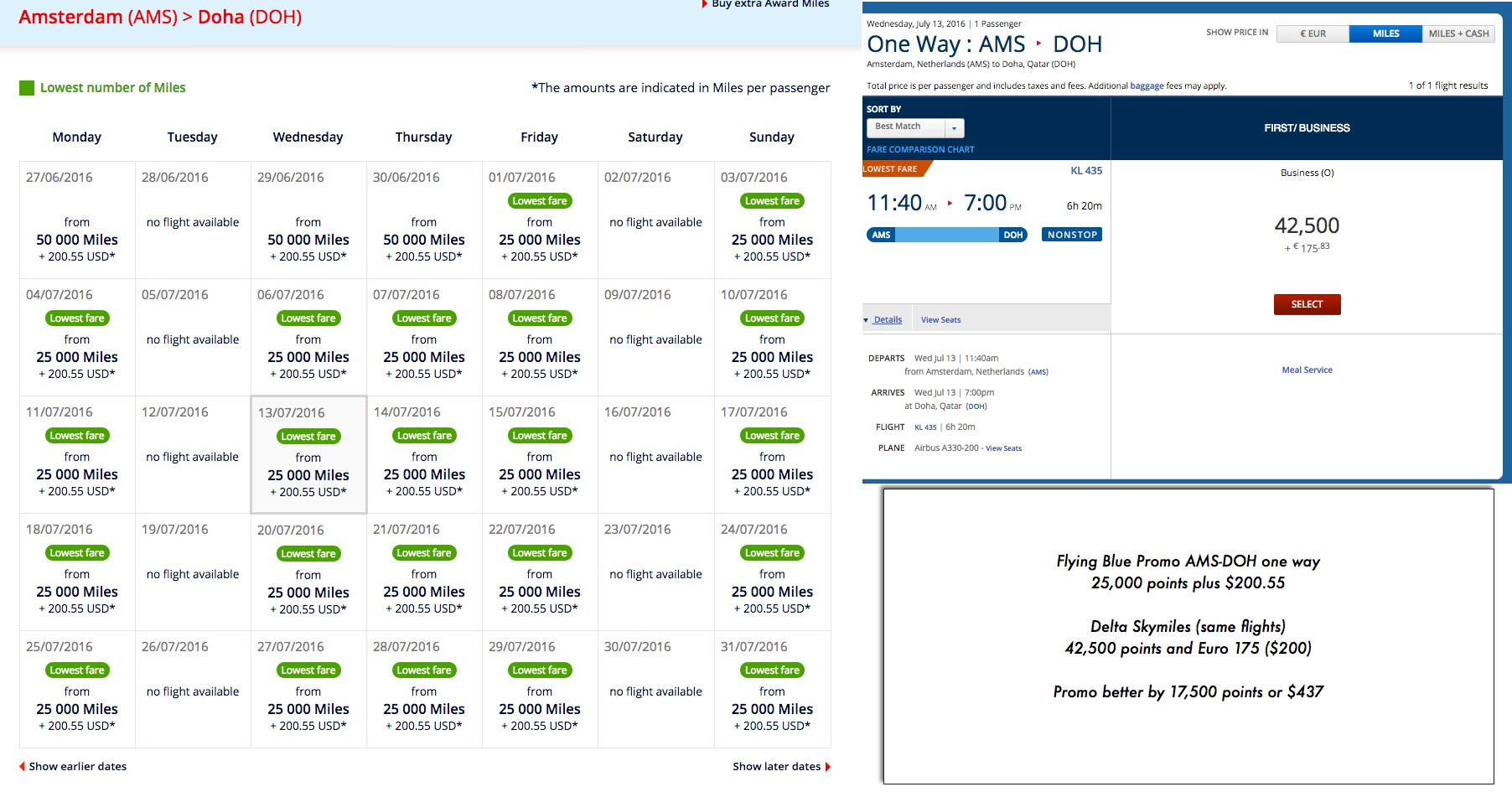Click the Sunday column header

pos(772,137)
